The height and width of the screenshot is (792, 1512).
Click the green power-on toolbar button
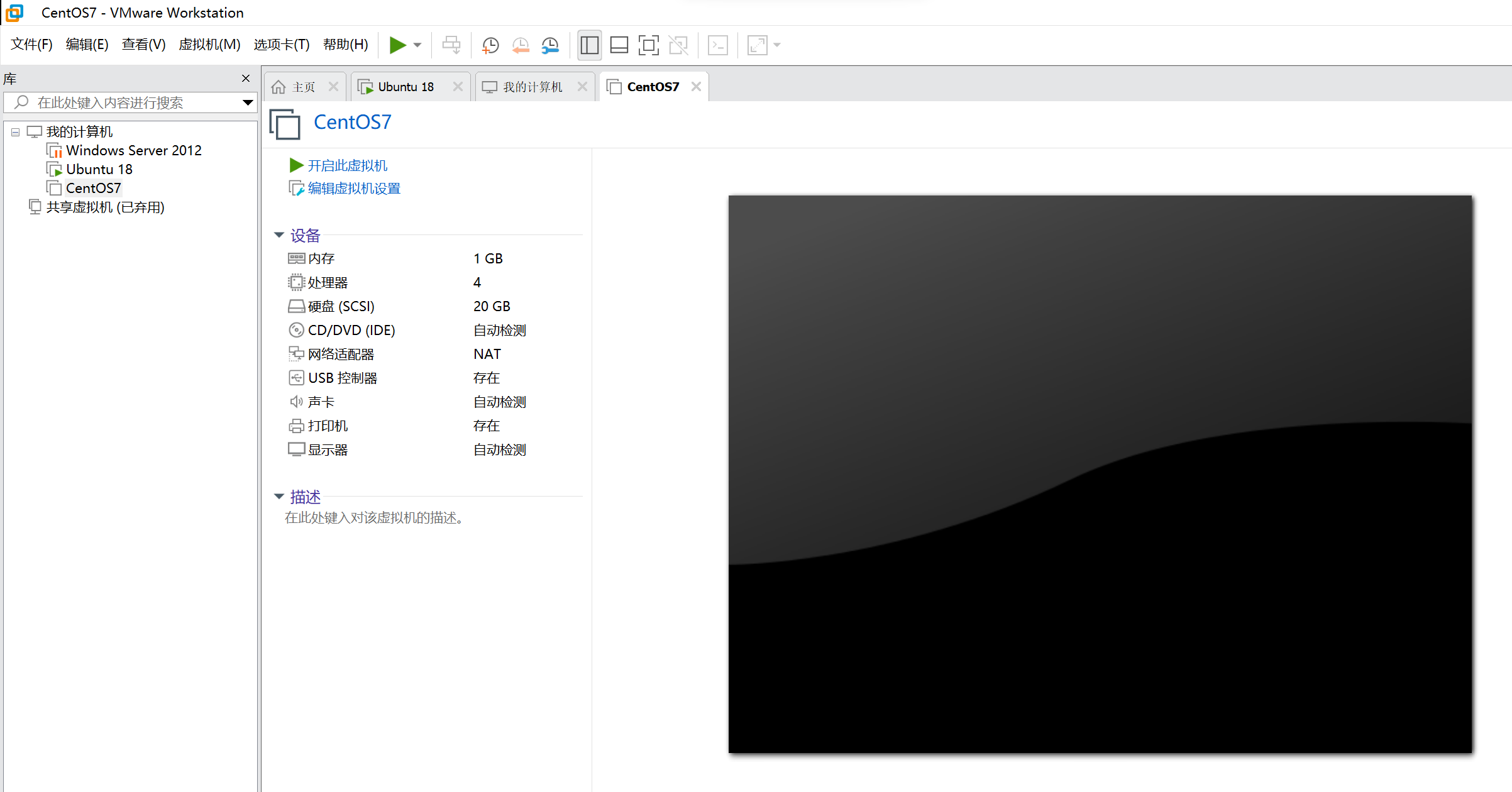397,45
